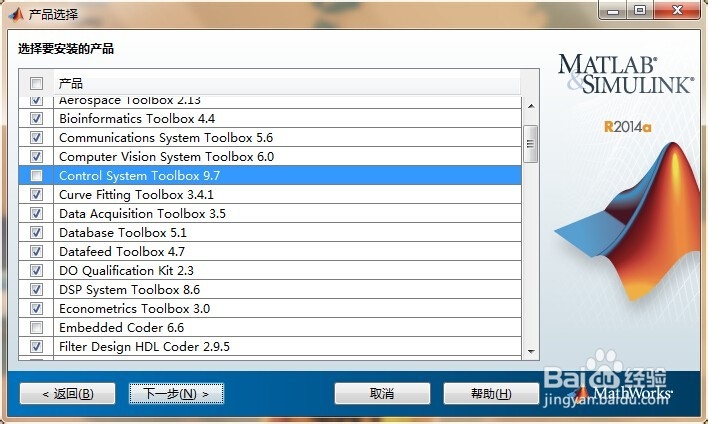Image resolution: width=708 pixels, height=424 pixels.
Task: Click the MATLAB icon in title bar
Action: click(x=16, y=15)
